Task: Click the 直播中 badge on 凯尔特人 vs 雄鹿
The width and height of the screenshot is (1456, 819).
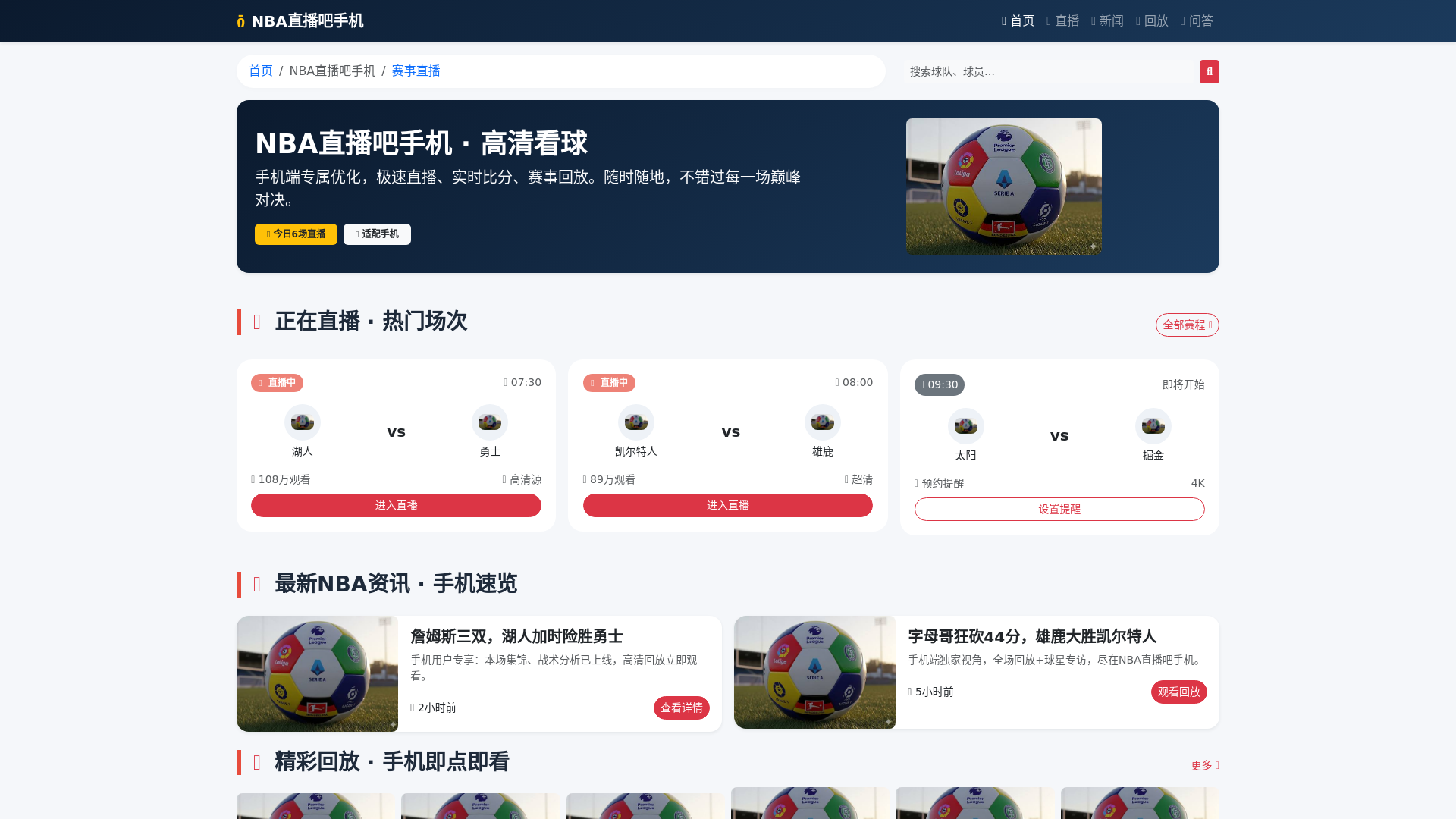Action: (609, 383)
